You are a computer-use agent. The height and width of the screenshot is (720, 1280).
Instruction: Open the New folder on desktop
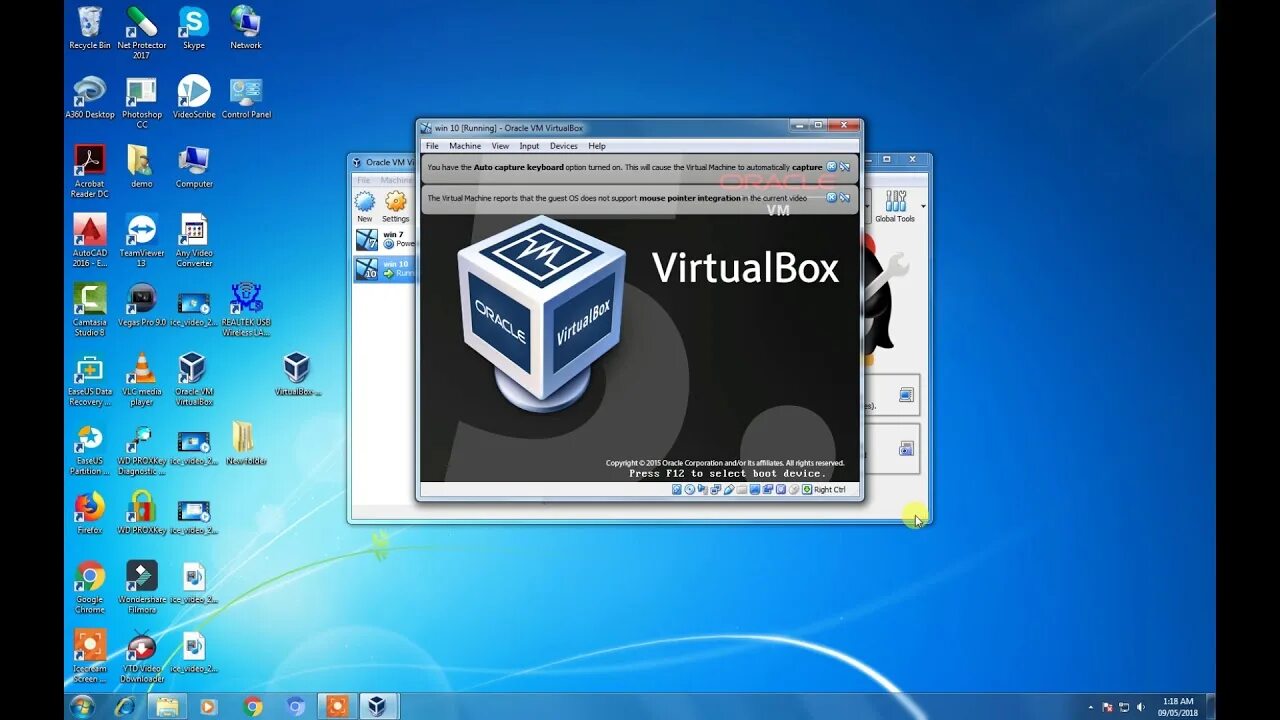(246, 444)
